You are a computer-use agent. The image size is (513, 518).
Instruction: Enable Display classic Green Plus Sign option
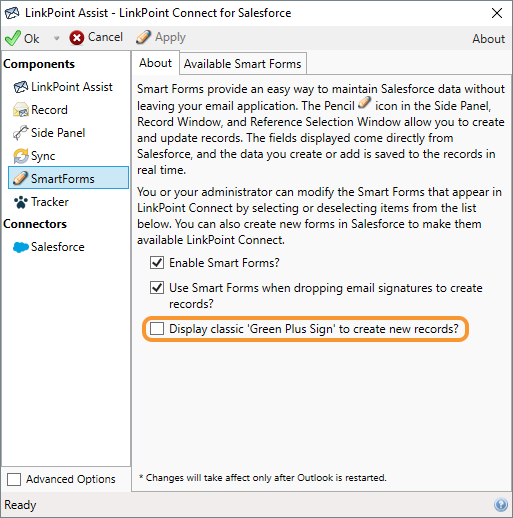(157, 329)
